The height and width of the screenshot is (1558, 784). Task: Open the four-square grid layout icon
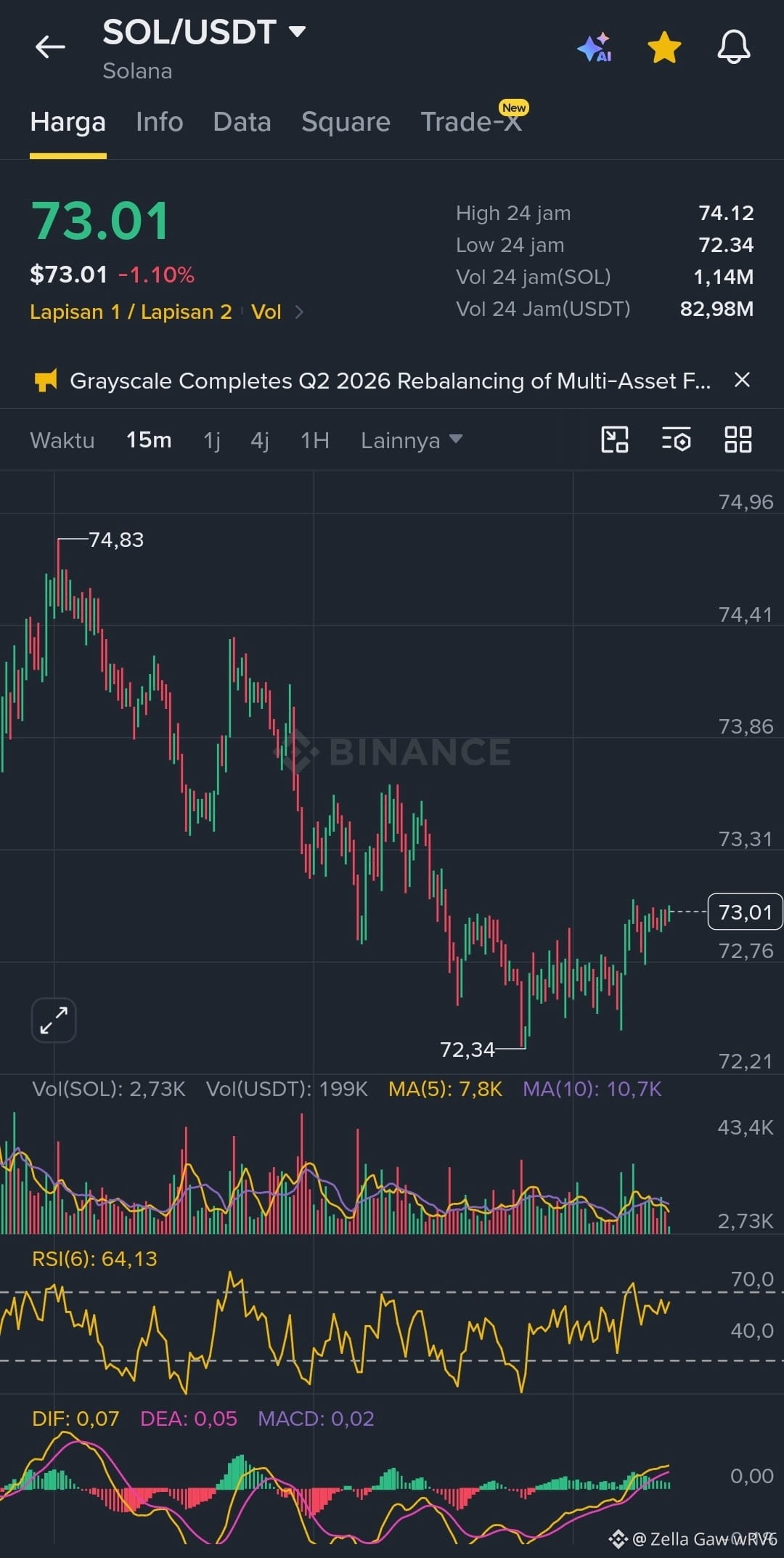(738, 439)
